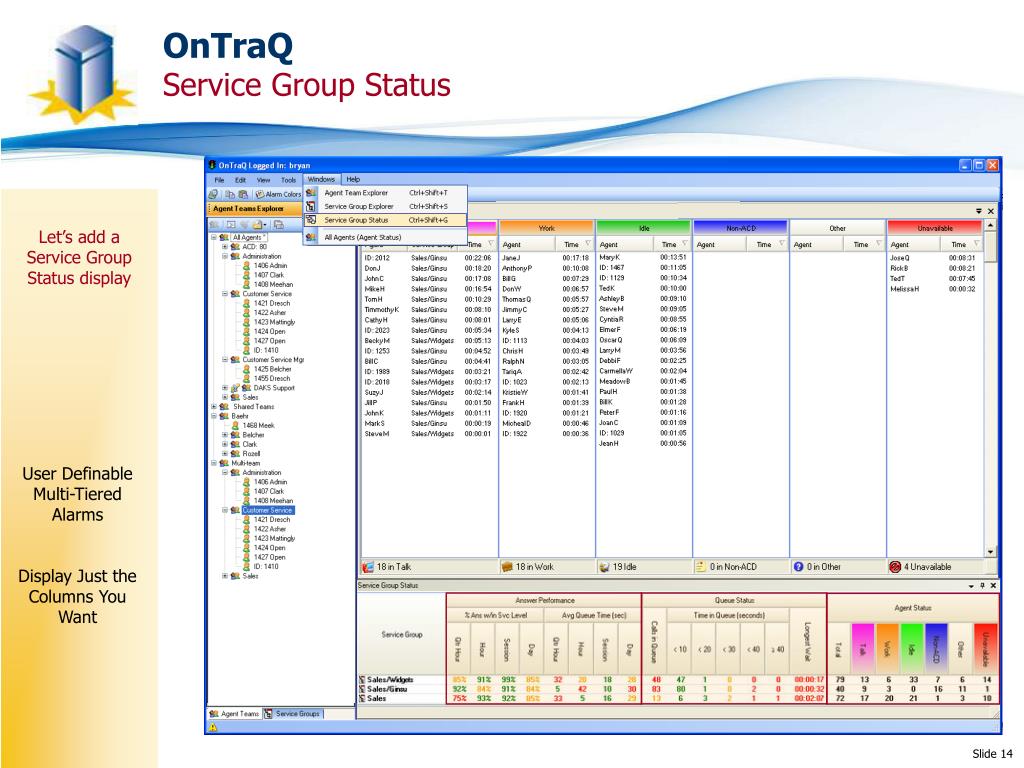Select the Sales/Ginsu service group row
The image size is (1024, 768).
point(678,689)
